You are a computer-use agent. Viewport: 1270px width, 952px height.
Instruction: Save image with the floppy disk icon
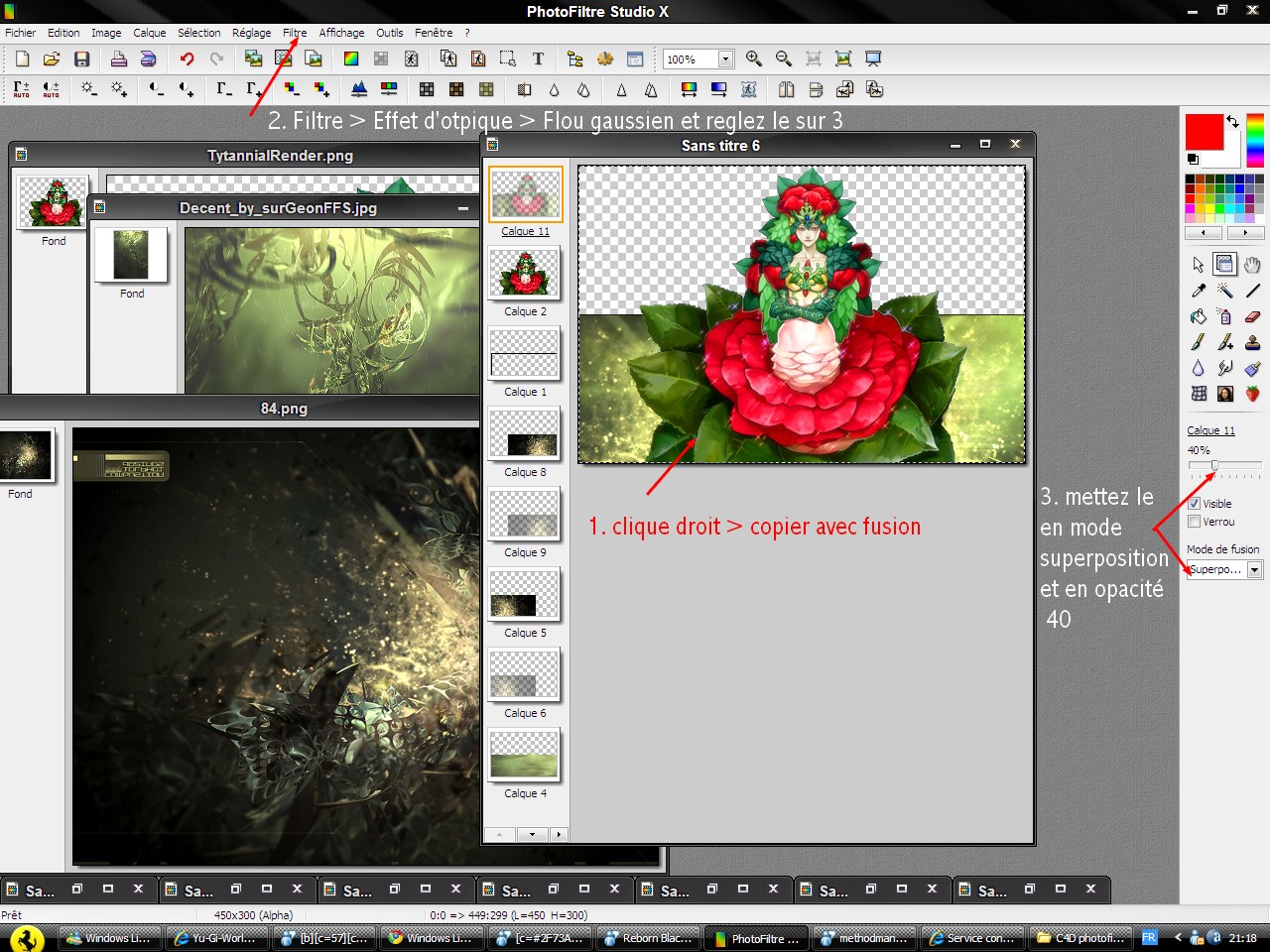pyautogui.click(x=82, y=59)
